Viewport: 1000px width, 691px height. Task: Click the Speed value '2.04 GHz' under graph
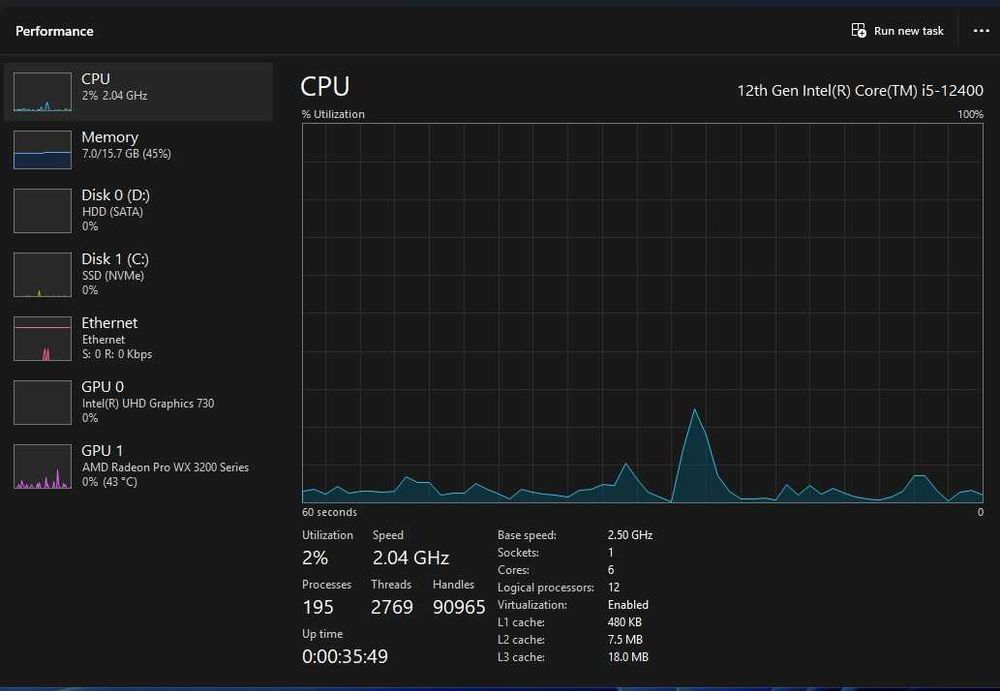click(x=411, y=558)
